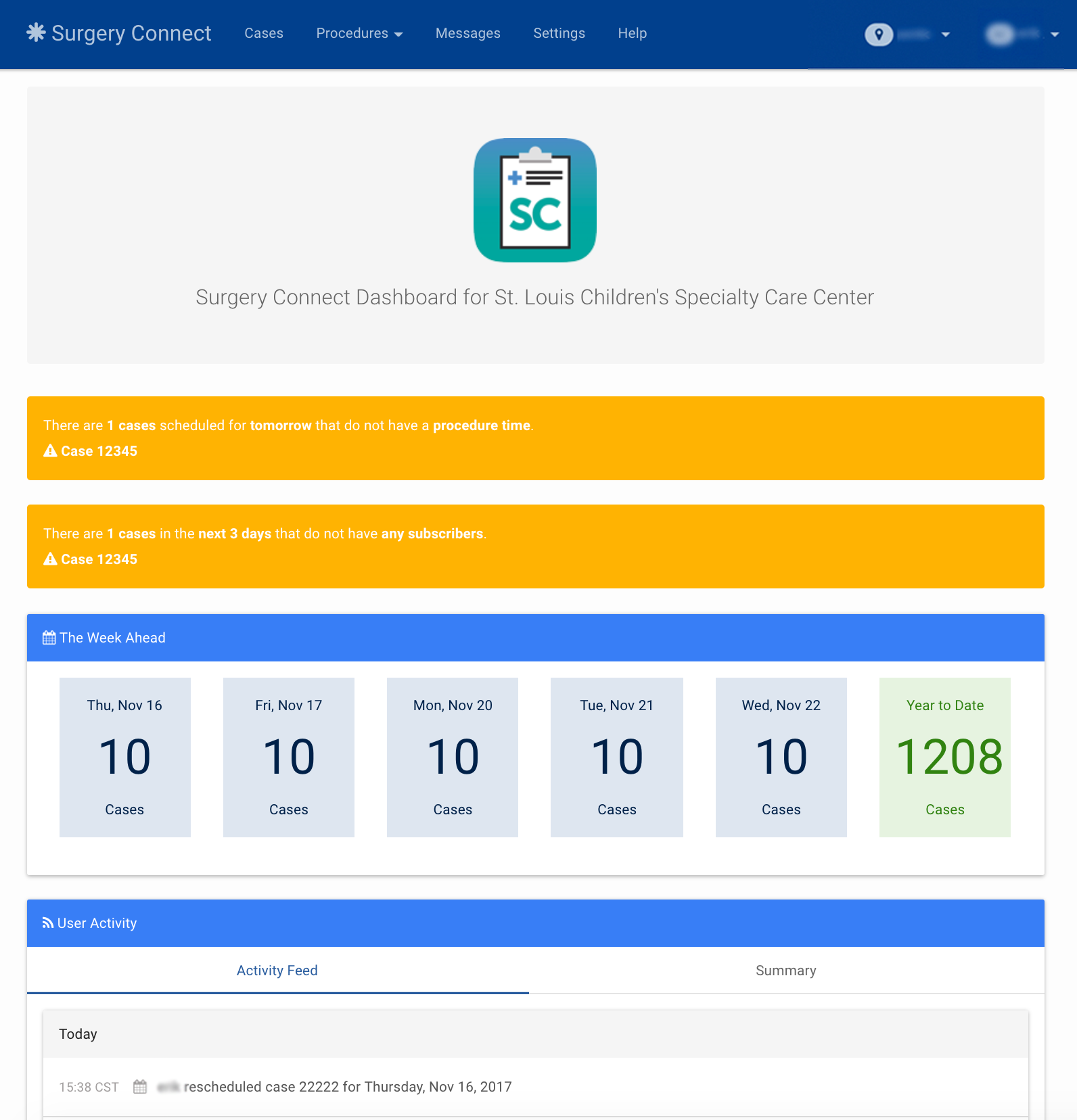1077x1120 pixels.
Task: Expand the Procedures dropdown menu
Action: (x=359, y=33)
